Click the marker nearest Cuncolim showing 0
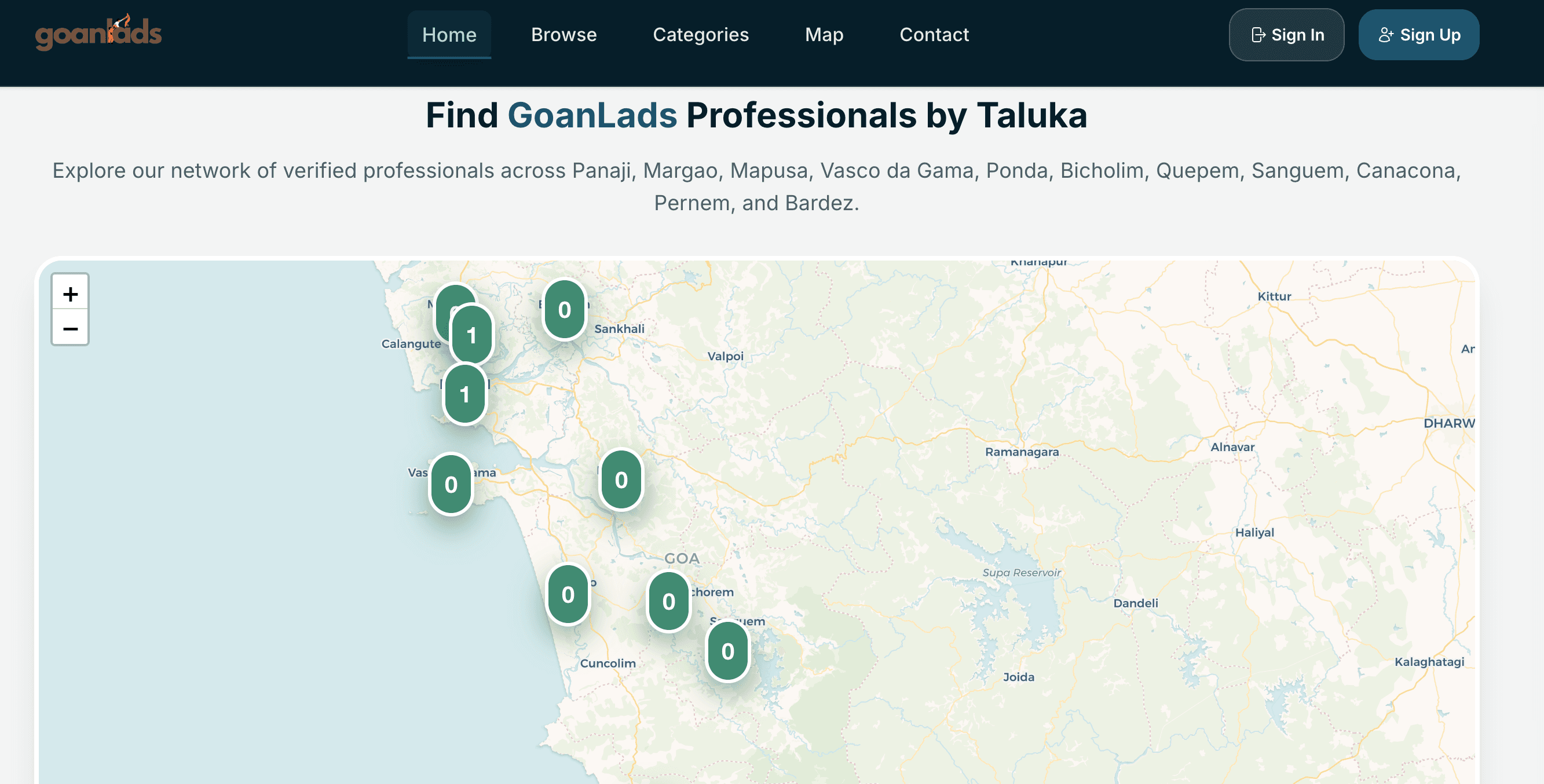1544x784 pixels. [568, 595]
